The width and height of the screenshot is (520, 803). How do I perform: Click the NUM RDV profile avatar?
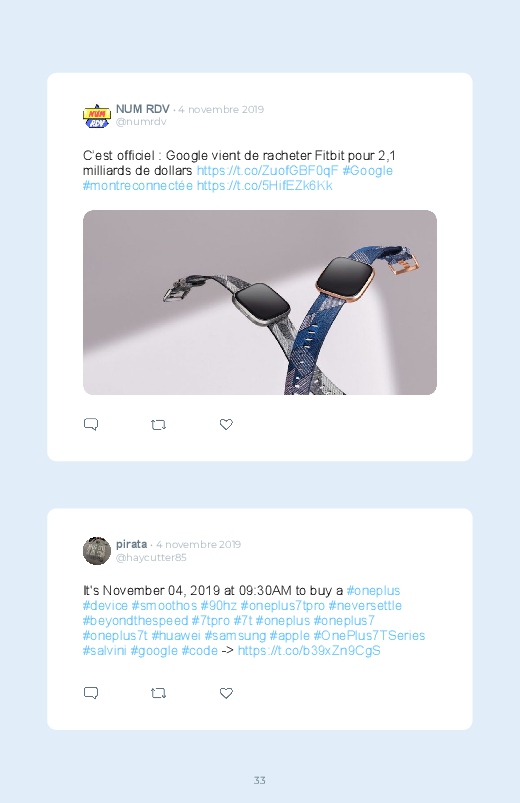pos(97,116)
